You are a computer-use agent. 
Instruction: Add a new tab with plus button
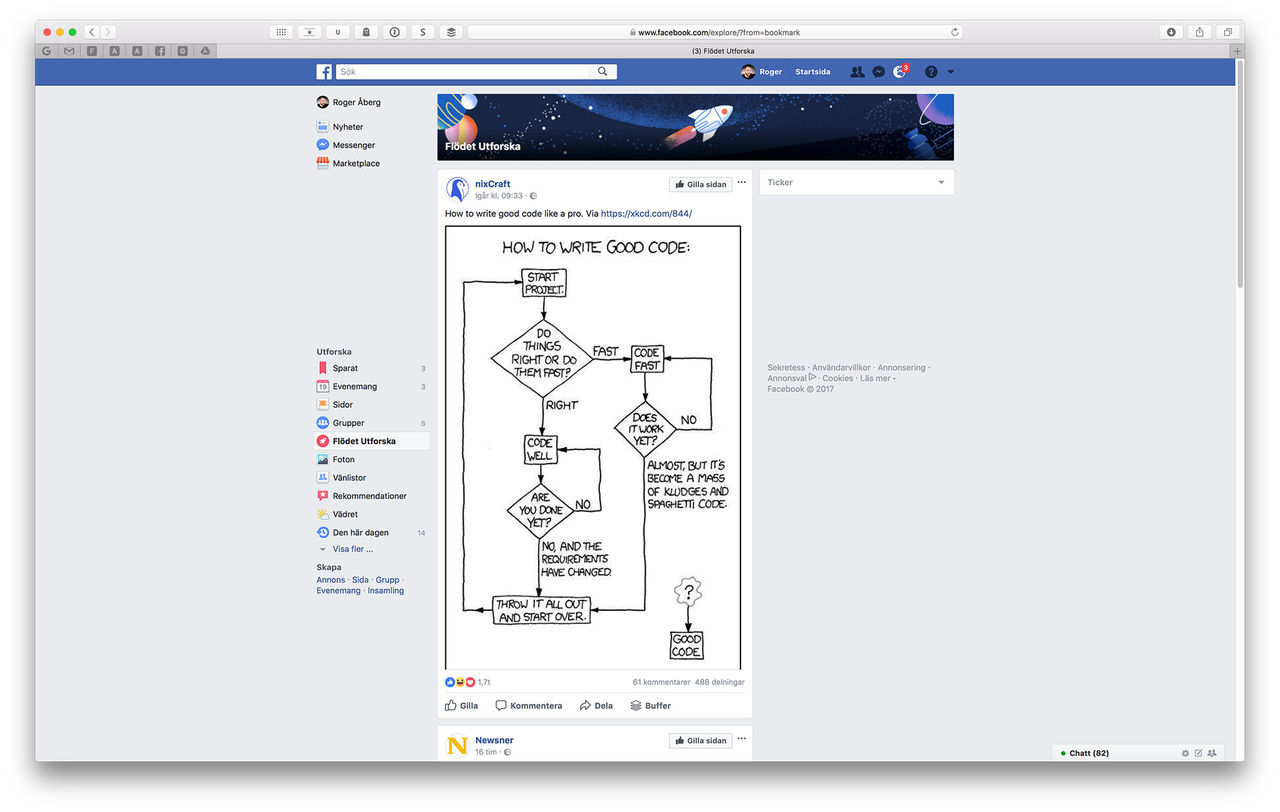click(x=1237, y=51)
